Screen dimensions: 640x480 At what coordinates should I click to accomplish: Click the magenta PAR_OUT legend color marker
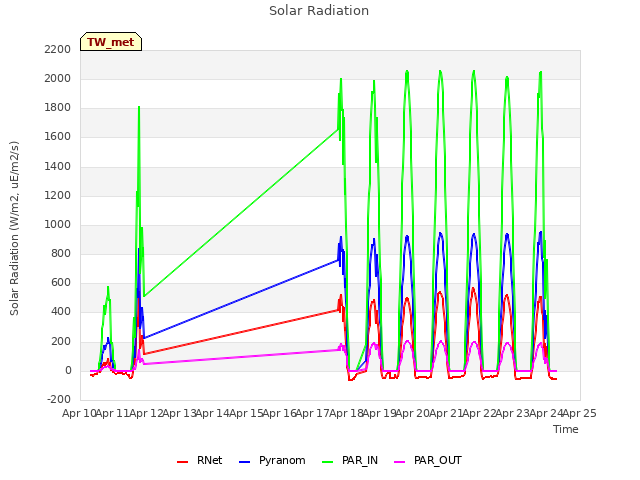[x=400, y=462]
